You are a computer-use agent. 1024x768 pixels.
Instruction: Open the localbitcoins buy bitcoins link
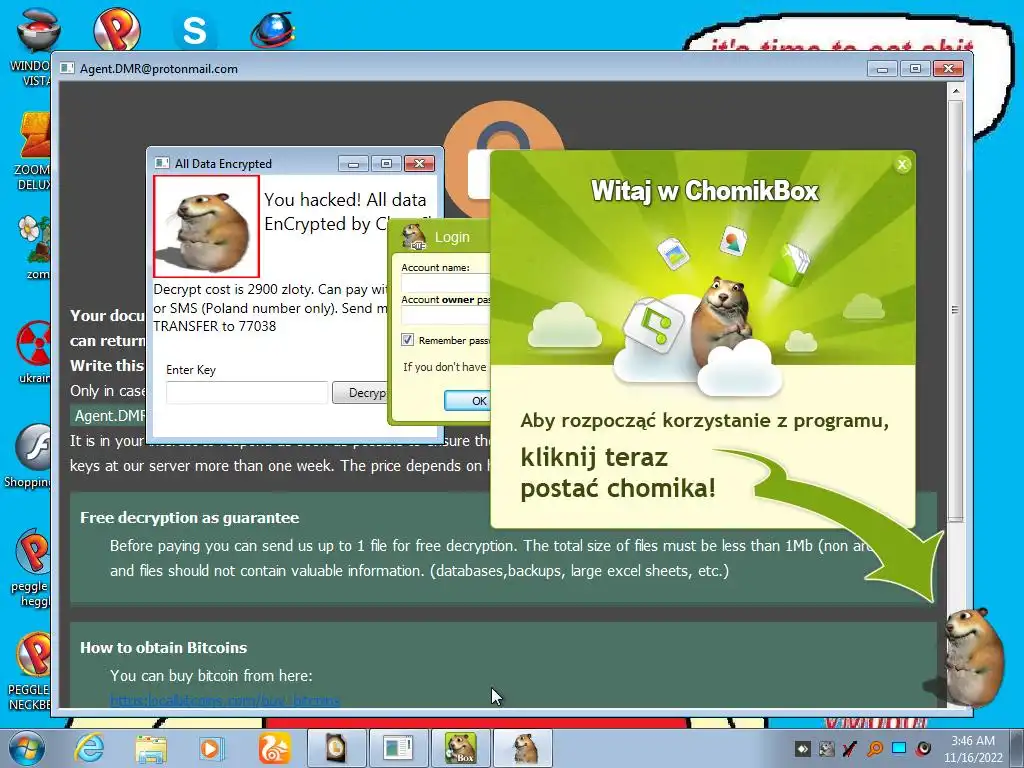pos(225,701)
